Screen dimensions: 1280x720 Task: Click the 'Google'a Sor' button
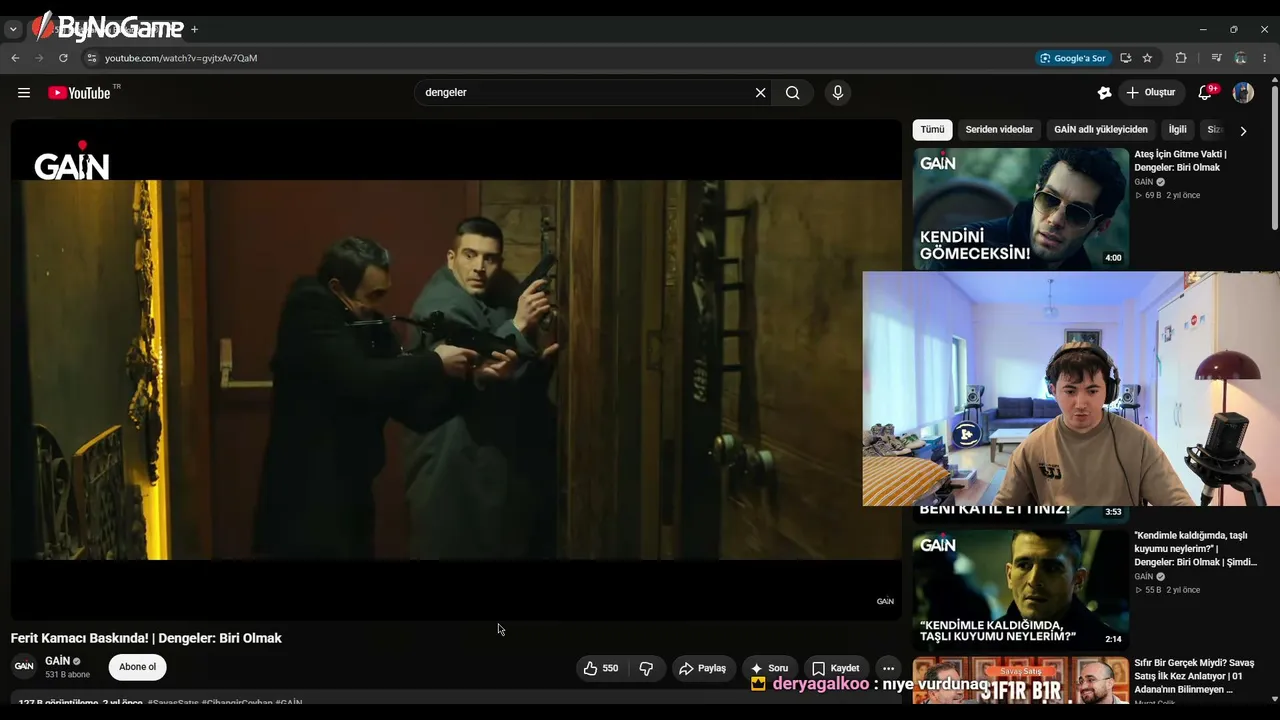click(1072, 58)
